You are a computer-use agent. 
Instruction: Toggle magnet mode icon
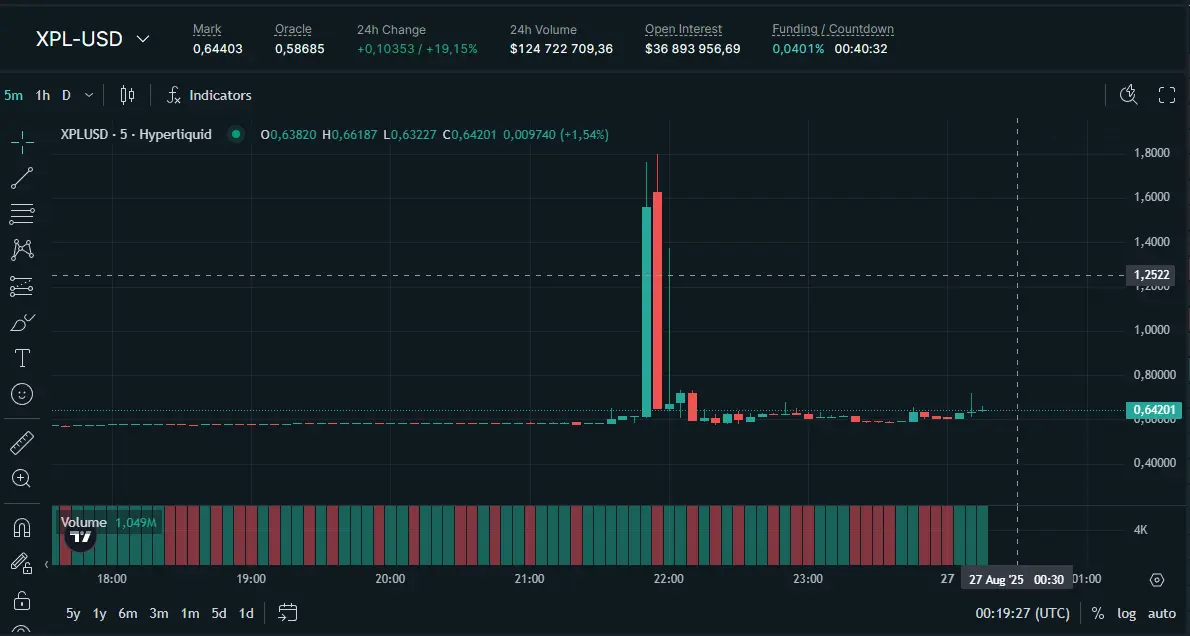tap(22, 527)
